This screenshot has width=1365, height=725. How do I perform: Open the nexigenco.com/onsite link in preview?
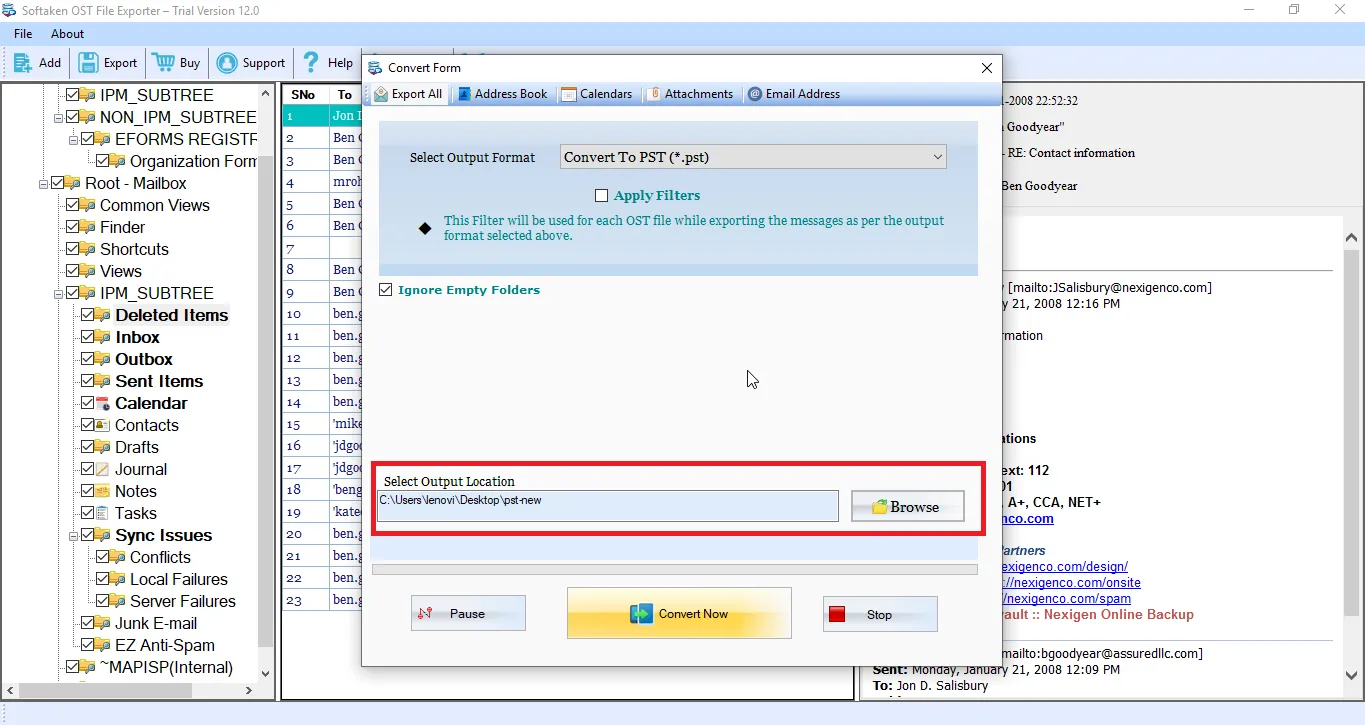[x=1071, y=582]
